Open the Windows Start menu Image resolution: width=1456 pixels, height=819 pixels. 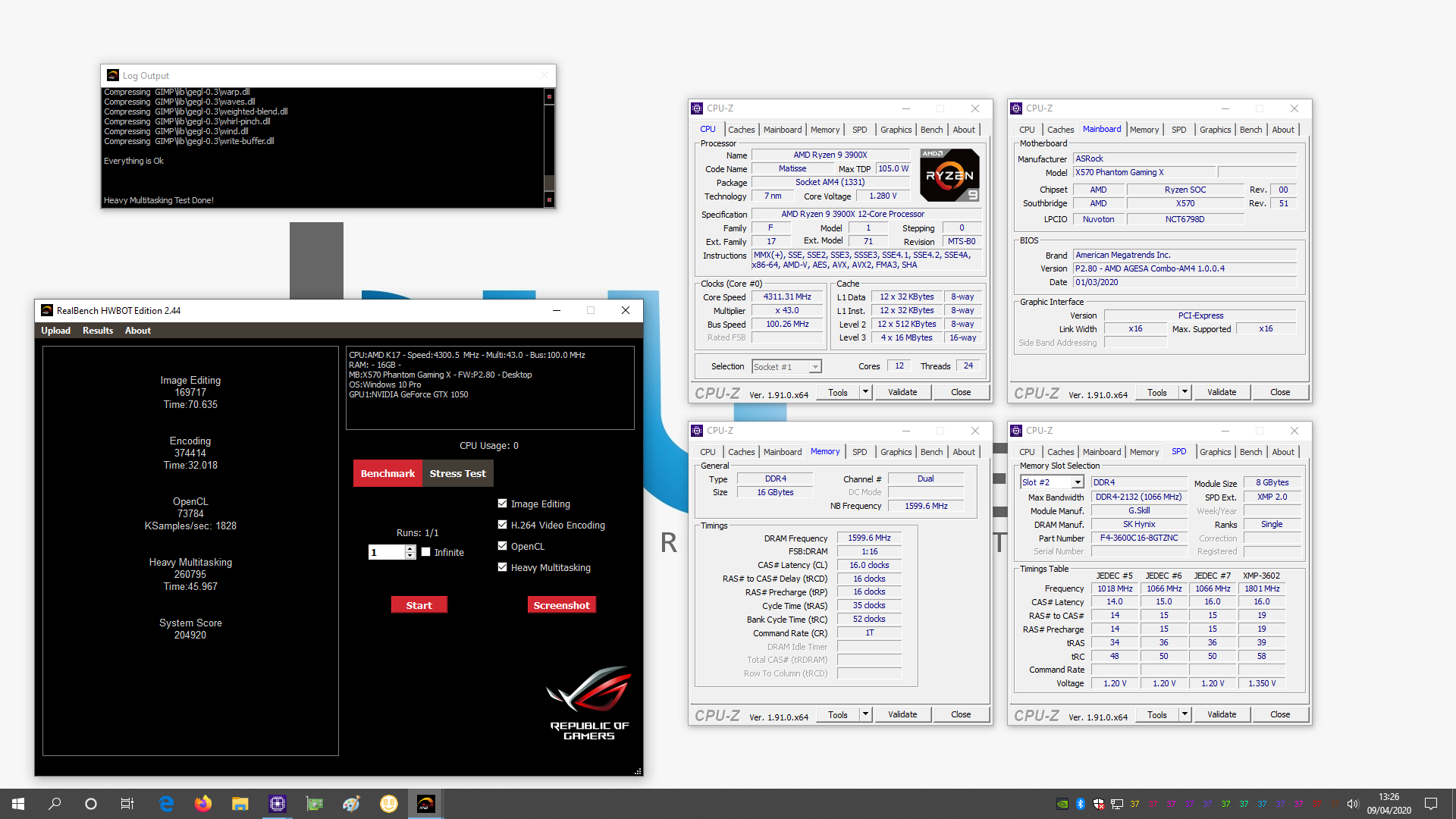pos(18,804)
